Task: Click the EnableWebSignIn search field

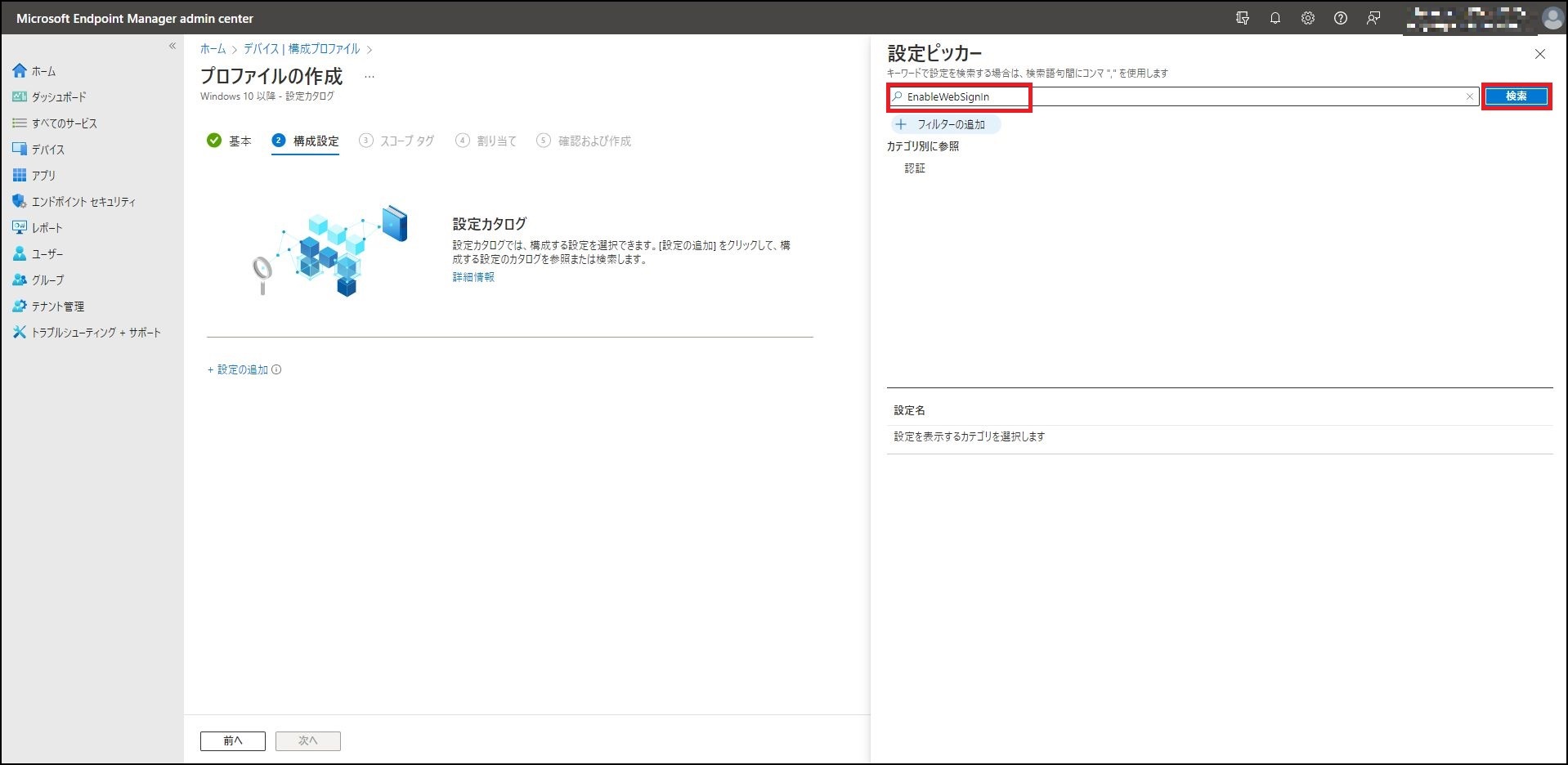Action: [1183, 96]
